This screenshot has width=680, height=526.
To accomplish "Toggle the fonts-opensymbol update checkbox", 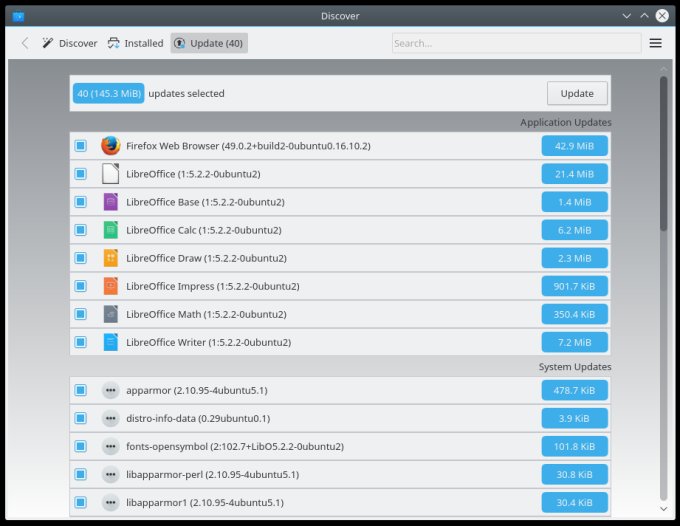I will click(81, 446).
